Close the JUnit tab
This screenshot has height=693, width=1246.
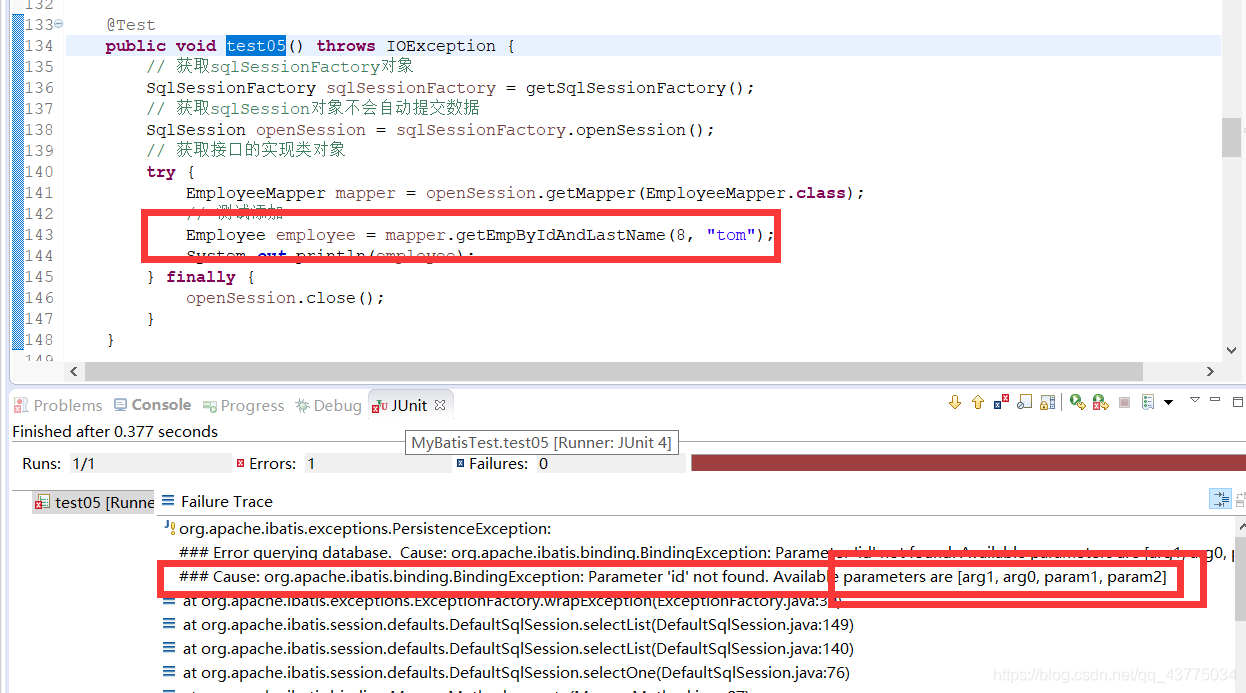439,404
